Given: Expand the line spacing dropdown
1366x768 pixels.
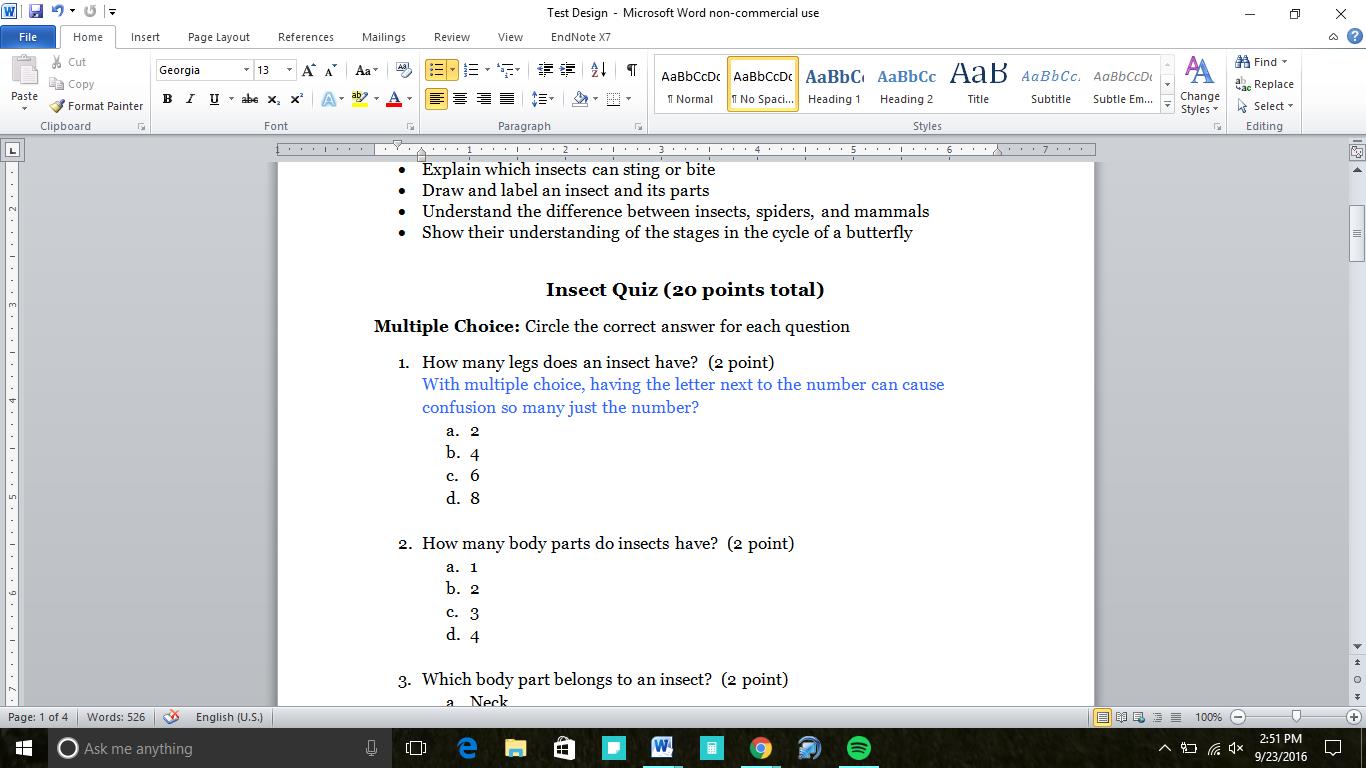Looking at the screenshot, I should click(551, 99).
